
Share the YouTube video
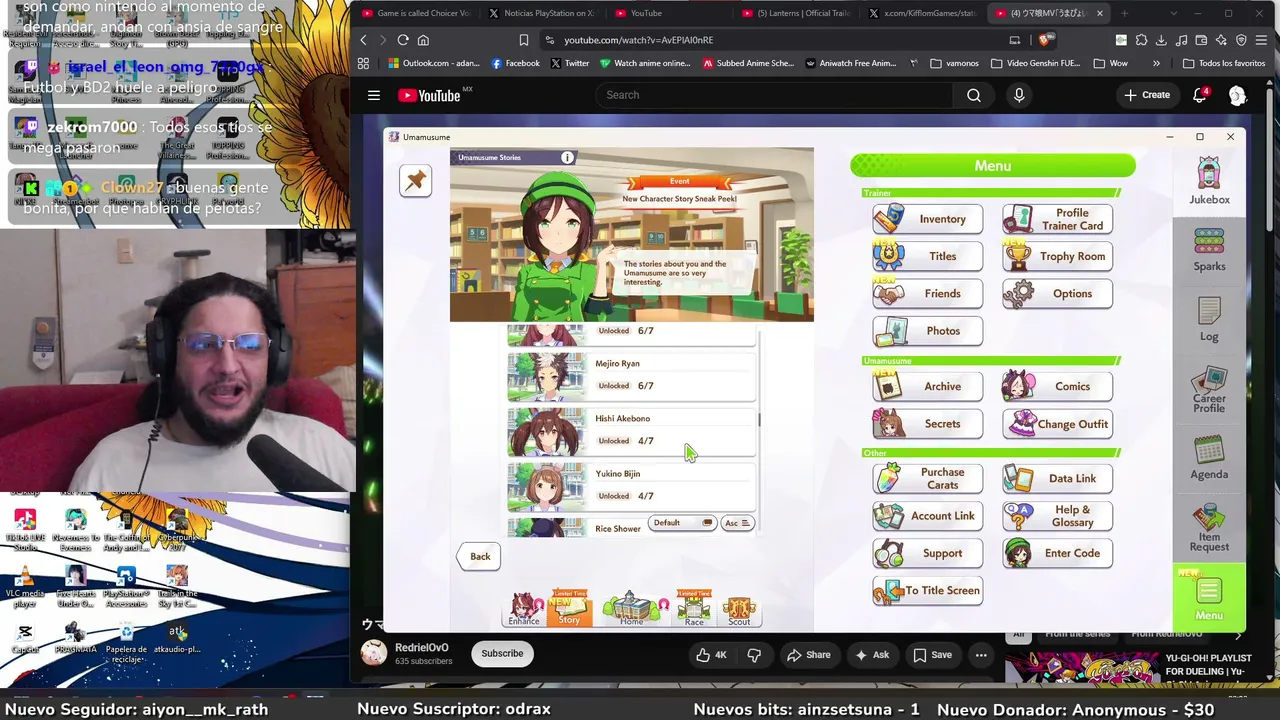point(808,655)
